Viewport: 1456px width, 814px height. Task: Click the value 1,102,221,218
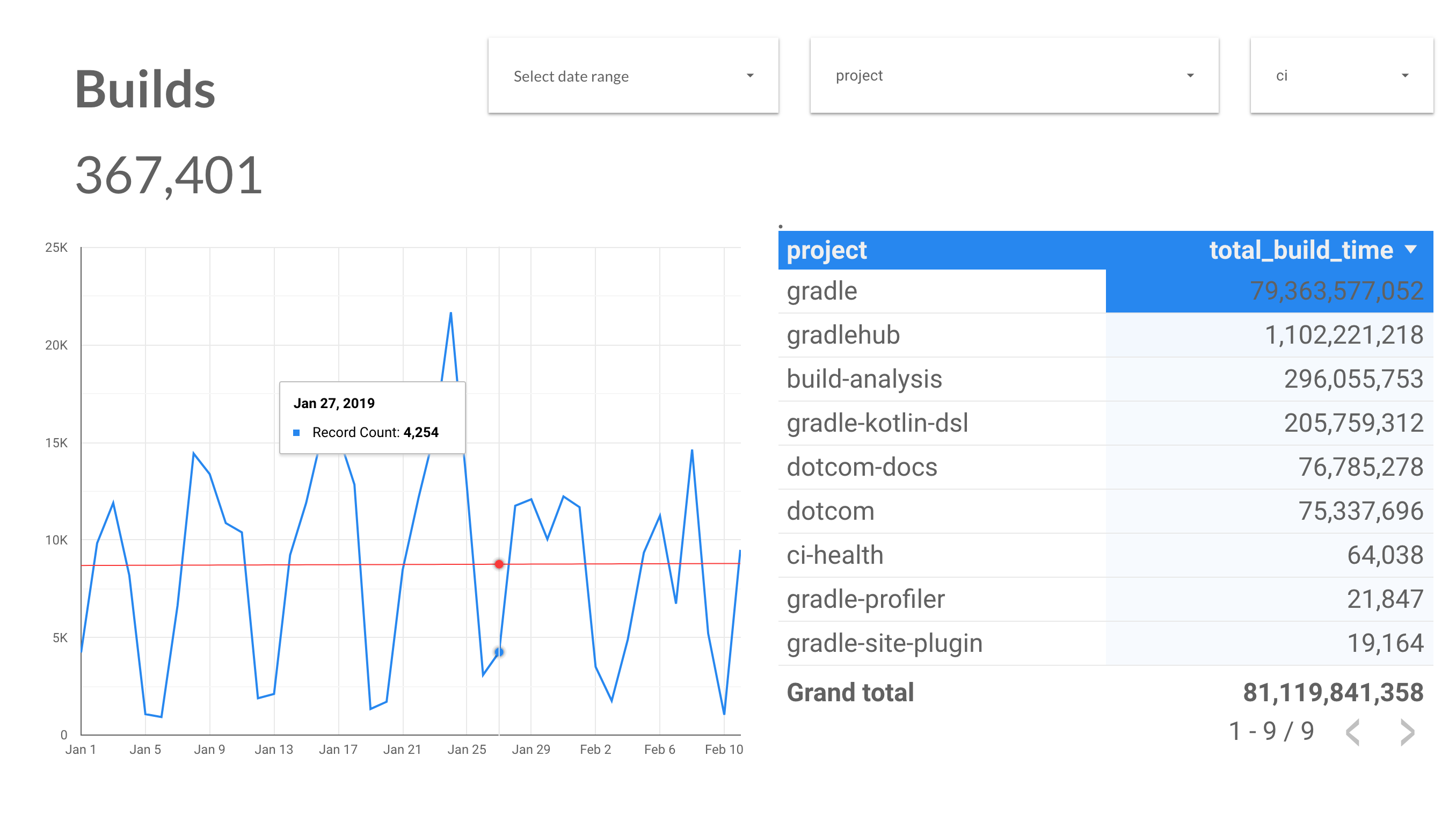point(1343,335)
